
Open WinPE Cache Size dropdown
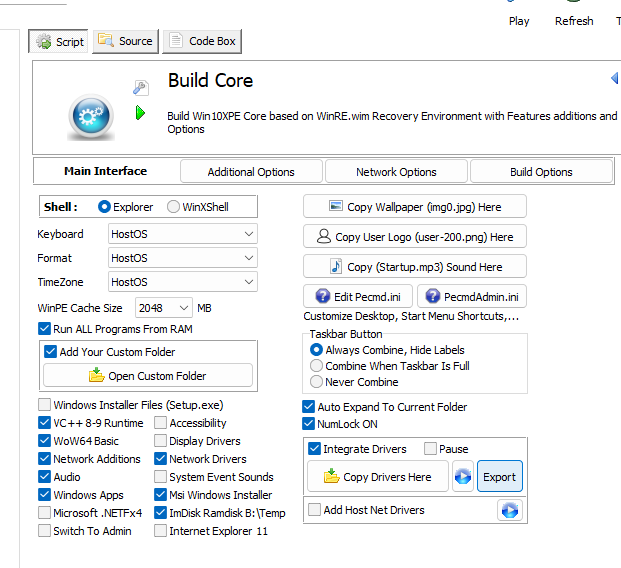pyautogui.click(x=164, y=308)
